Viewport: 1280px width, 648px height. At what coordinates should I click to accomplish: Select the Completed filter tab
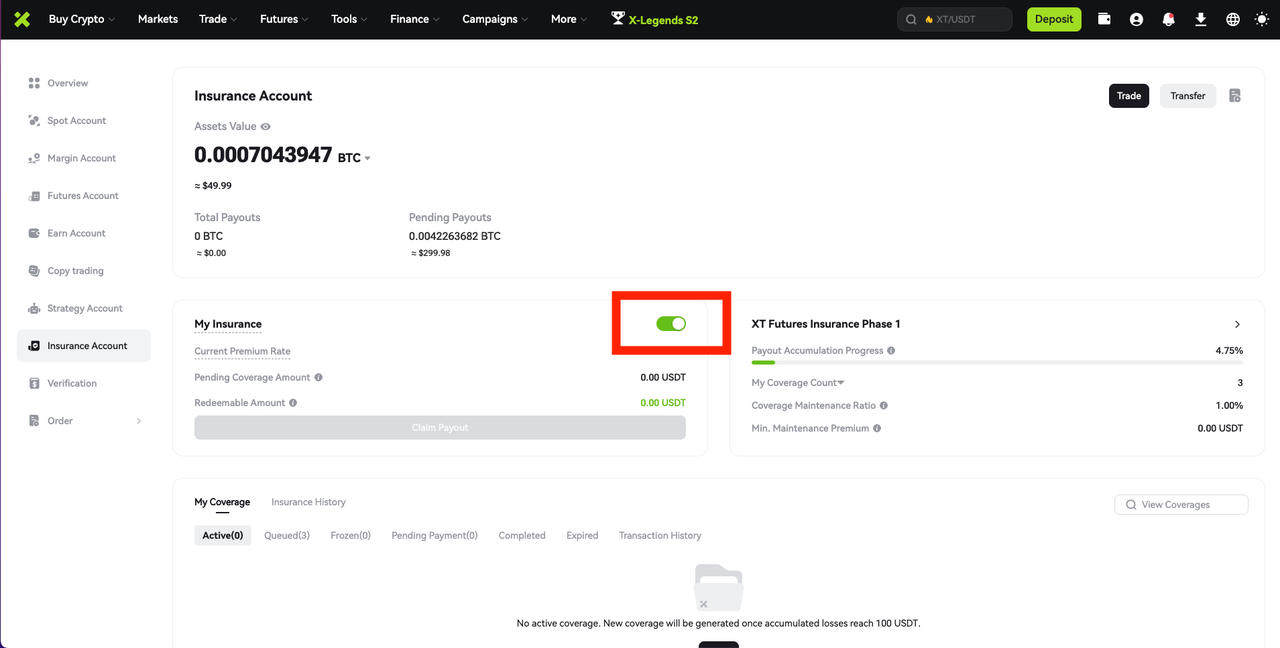pyautogui.click(x=522, y=536)
